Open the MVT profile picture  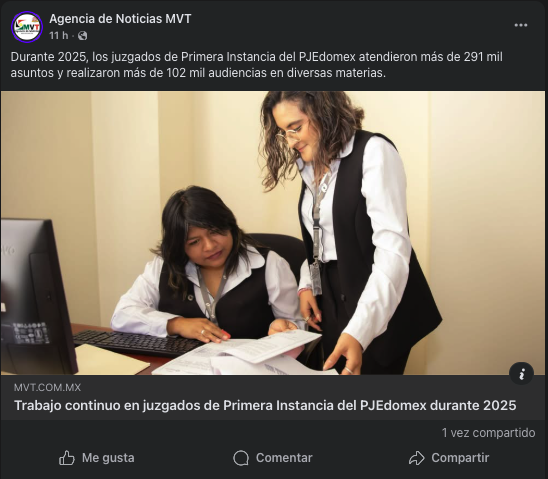point(27,27)
